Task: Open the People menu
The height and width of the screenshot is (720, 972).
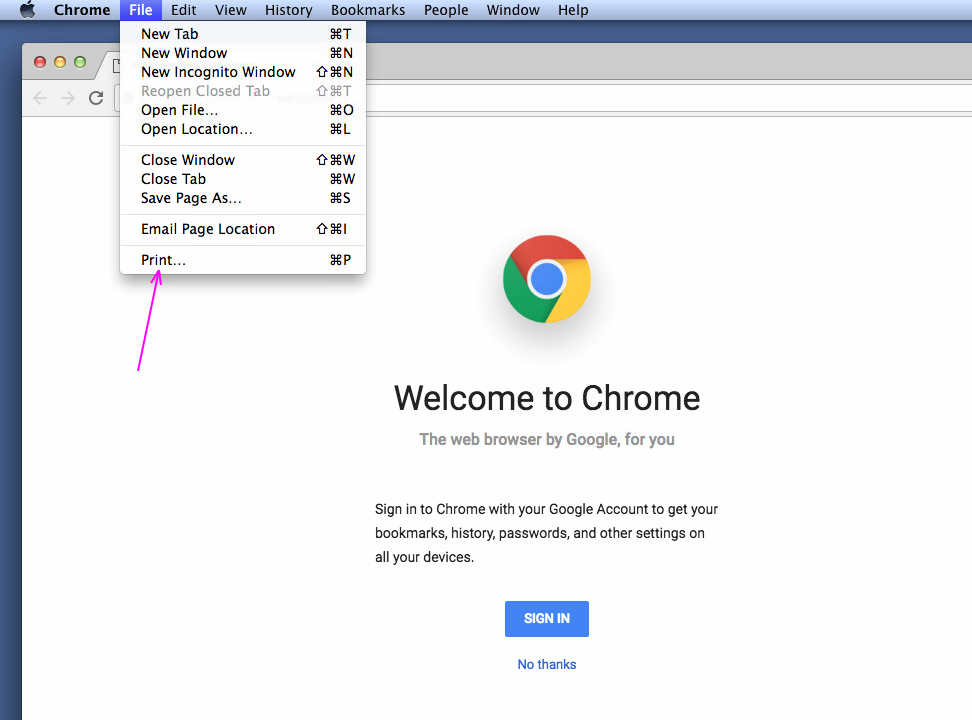Action: 446,10
